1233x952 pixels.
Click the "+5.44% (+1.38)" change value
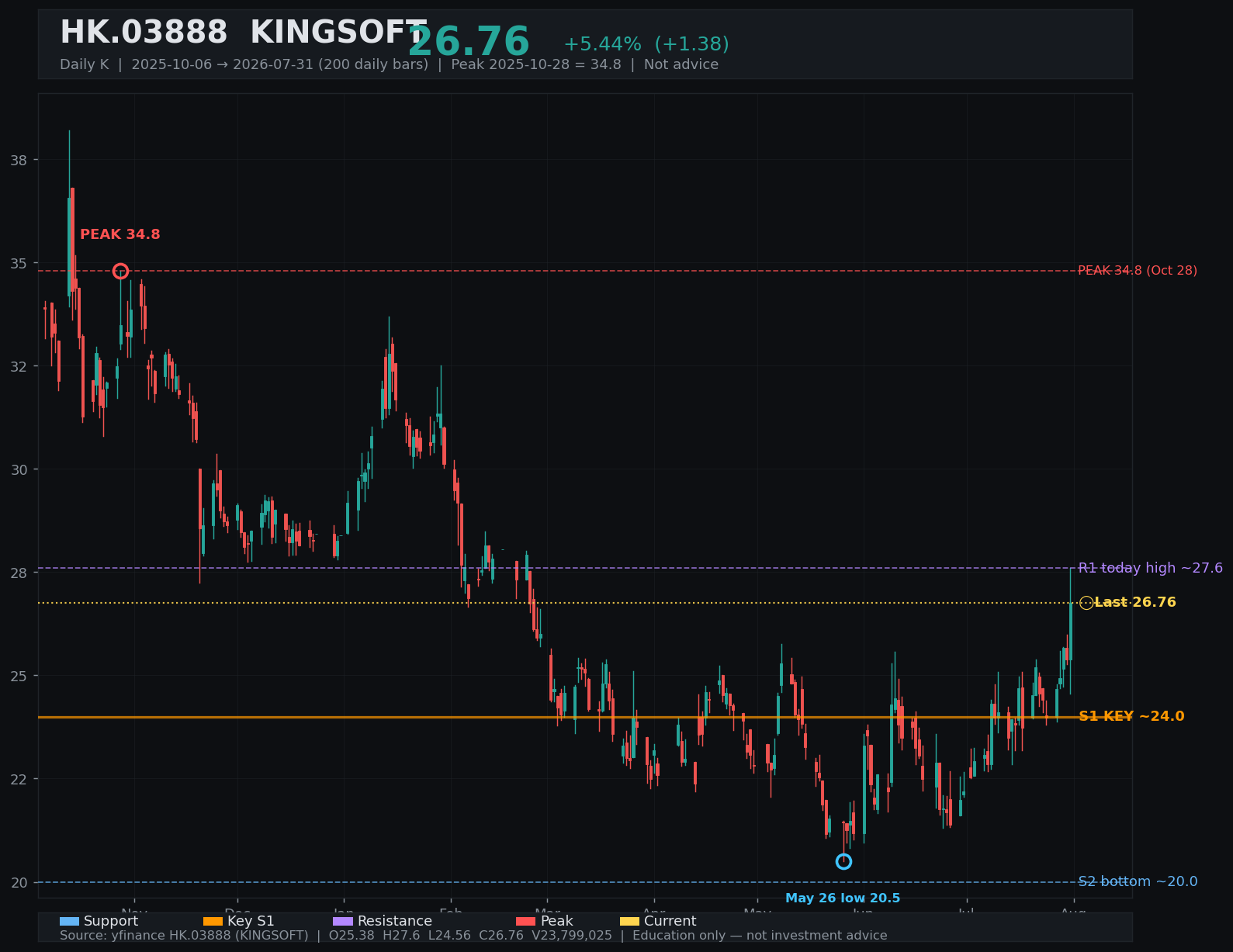[x=646, y=44]
